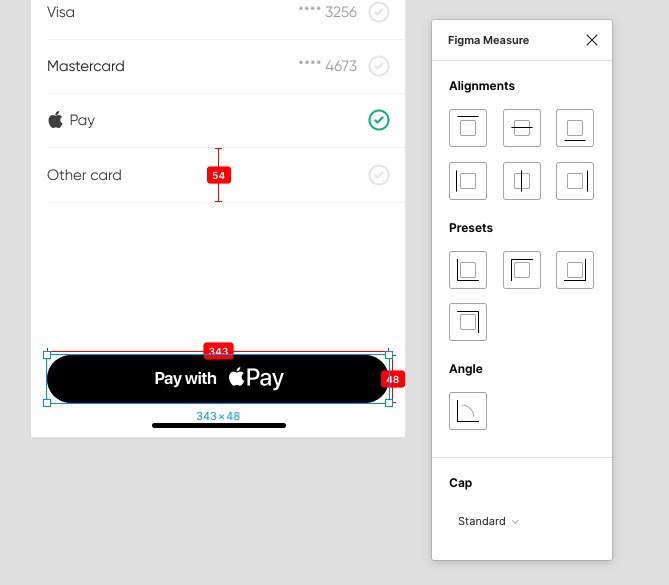Select the left alignment measure icon
Screen dimensions: 669x585
point(468,181)
